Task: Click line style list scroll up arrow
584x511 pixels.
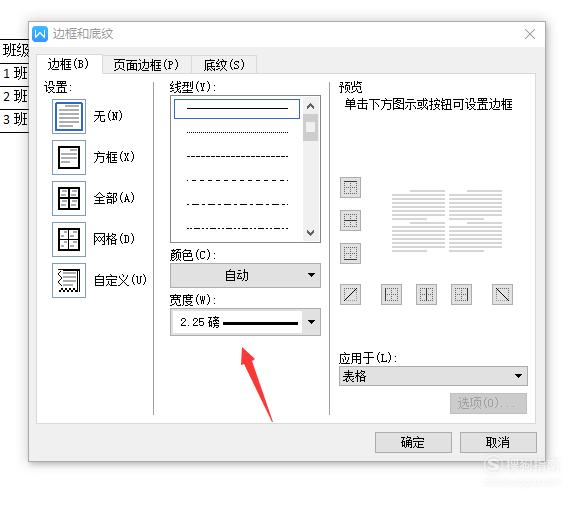Action: tap(311, 107)
